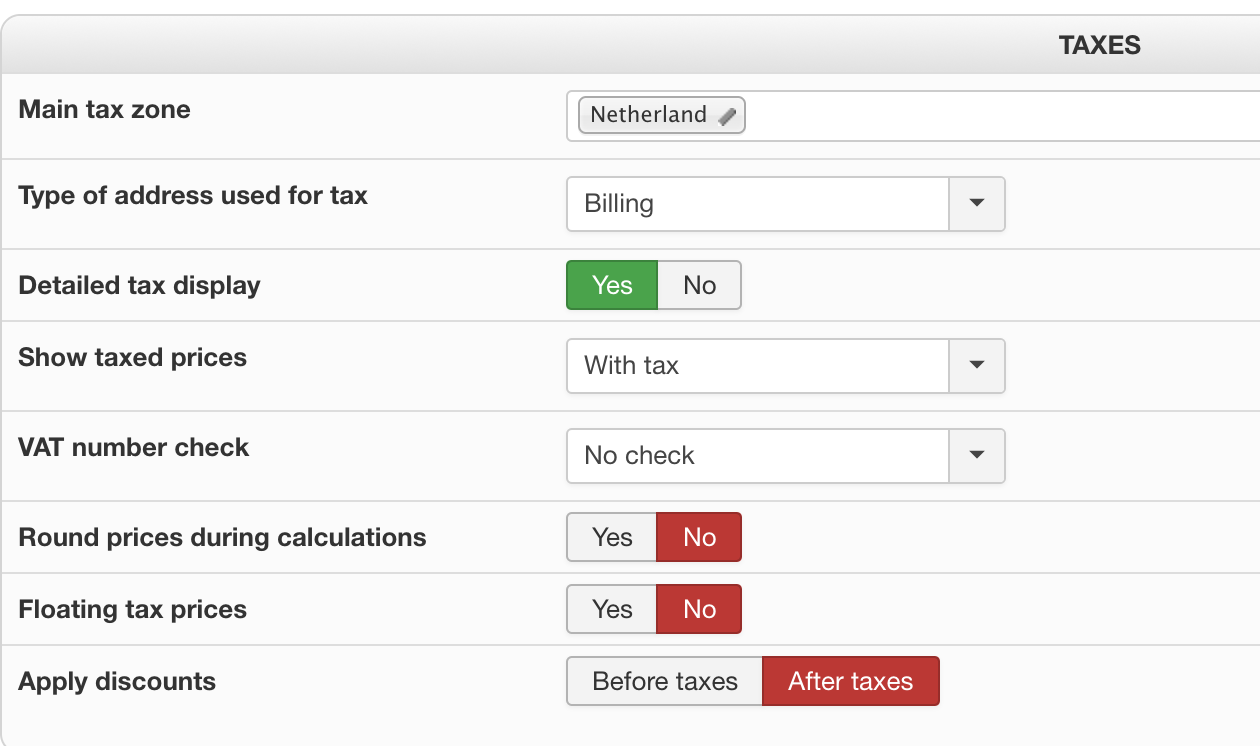Click the pencil edit icon beside Netherland

(x=728, y=116)
